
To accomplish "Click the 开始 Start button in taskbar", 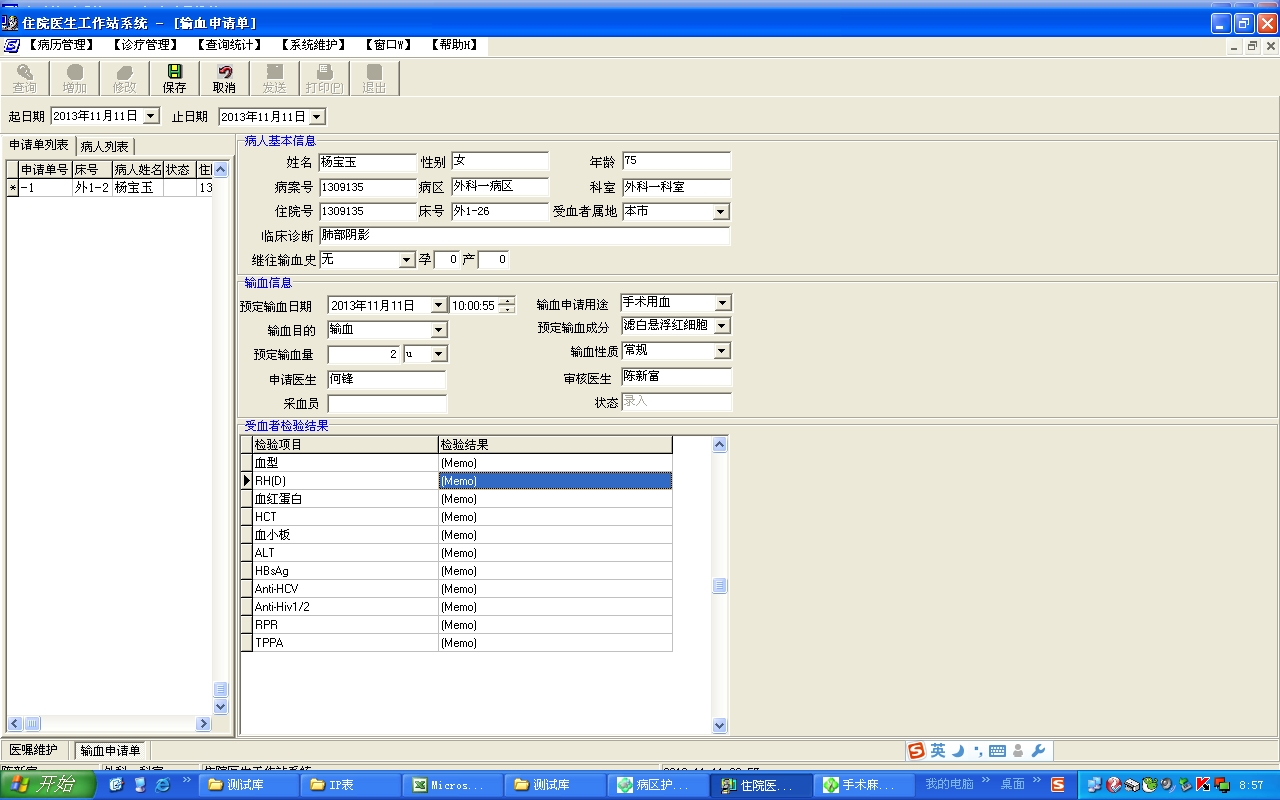I will coord(48,785).
